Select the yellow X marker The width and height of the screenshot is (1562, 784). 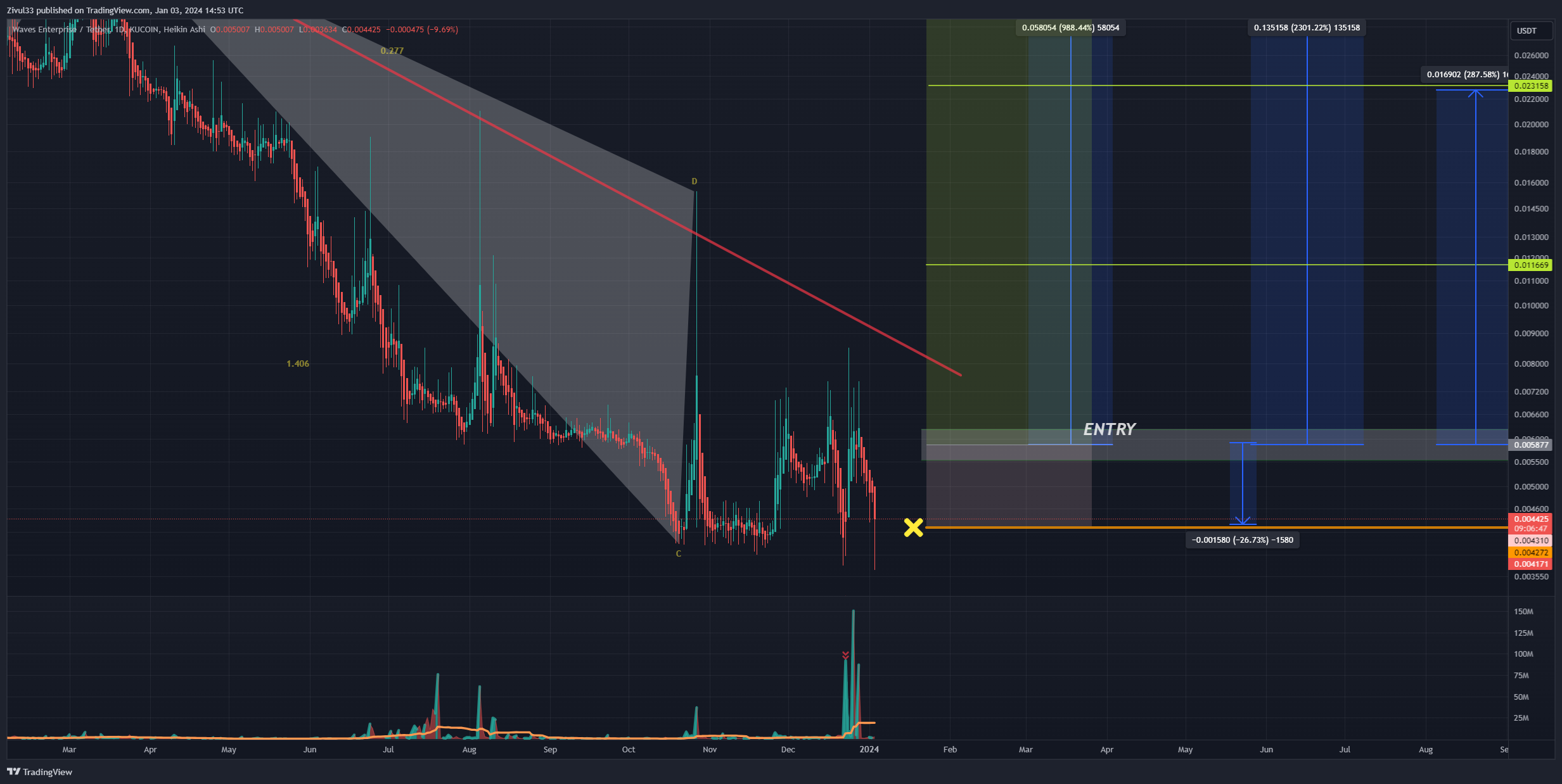(x=913, y=527)
